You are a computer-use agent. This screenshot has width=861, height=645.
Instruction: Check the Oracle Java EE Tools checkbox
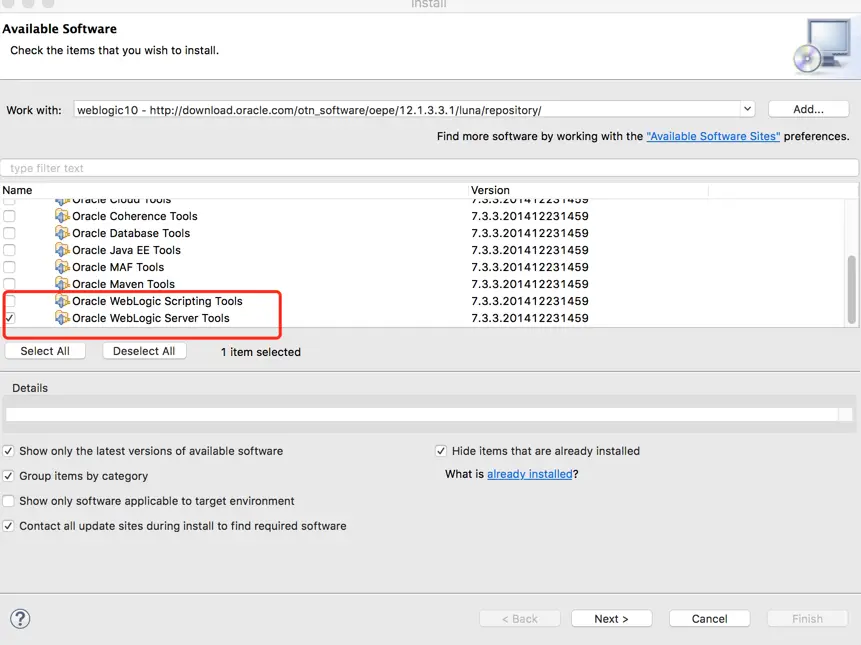click(9, 250)
